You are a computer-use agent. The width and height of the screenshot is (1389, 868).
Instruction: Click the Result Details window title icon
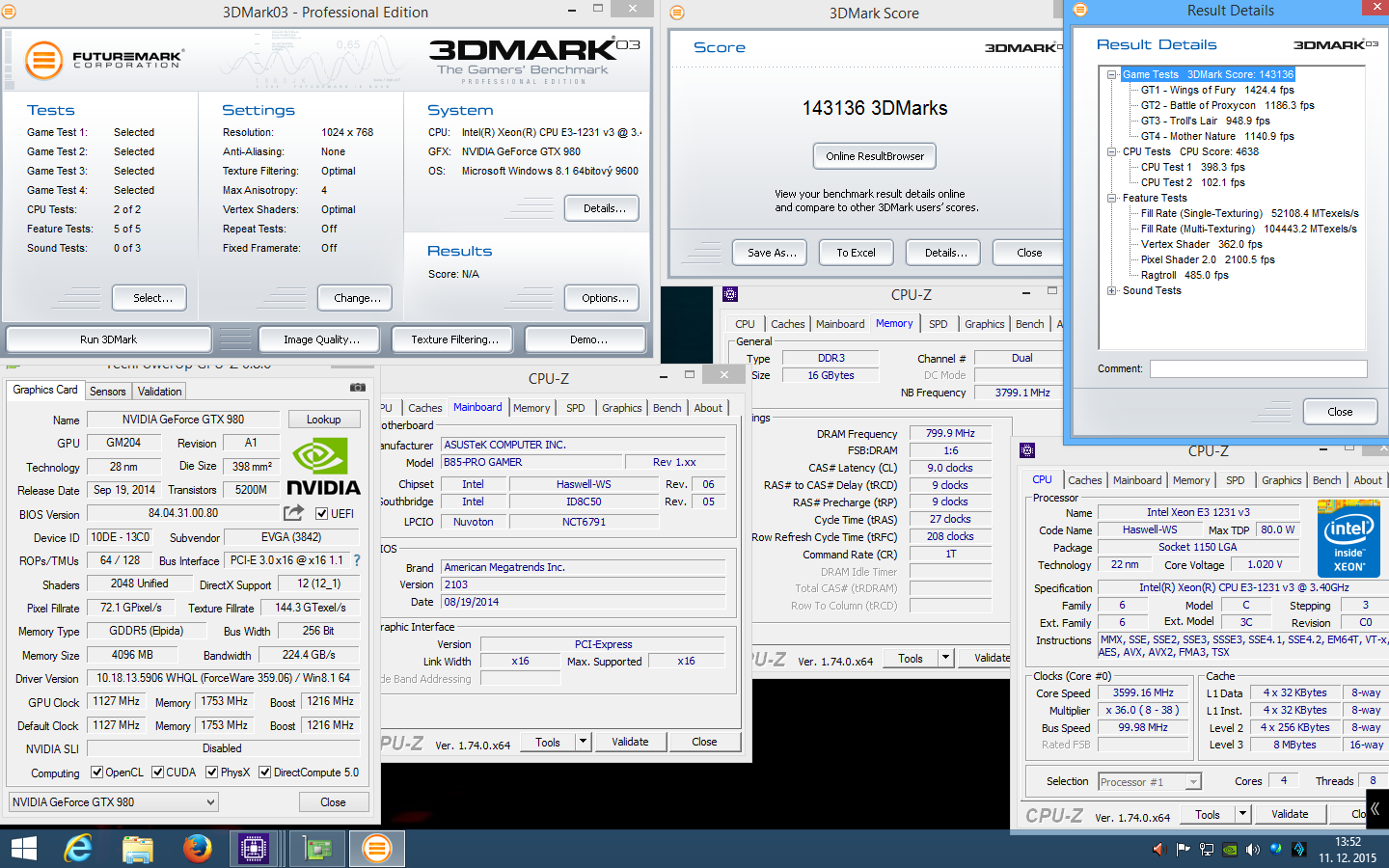(1079, 10)
